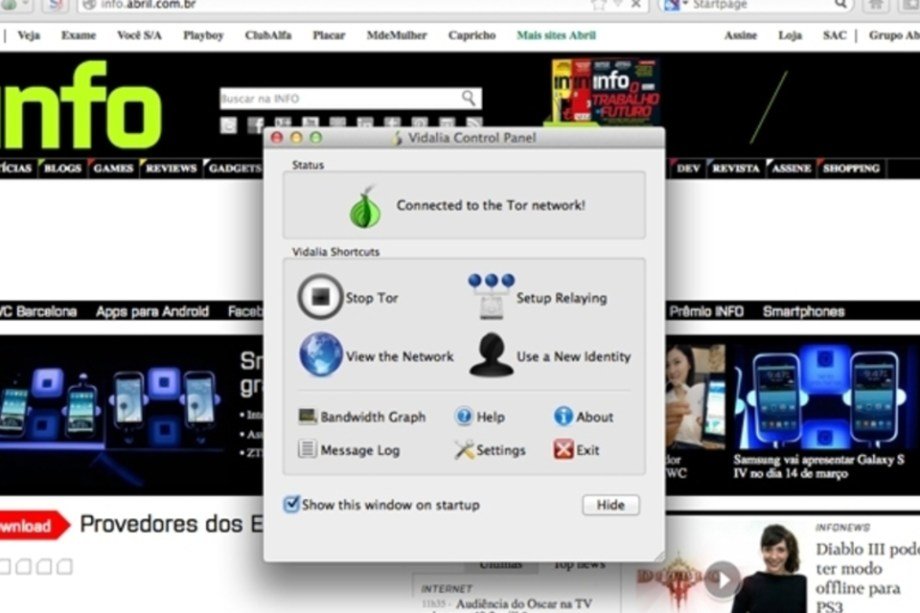Click the Assine link in top bar
This screenshot has width=920, height=613.
tap(740, 35)
